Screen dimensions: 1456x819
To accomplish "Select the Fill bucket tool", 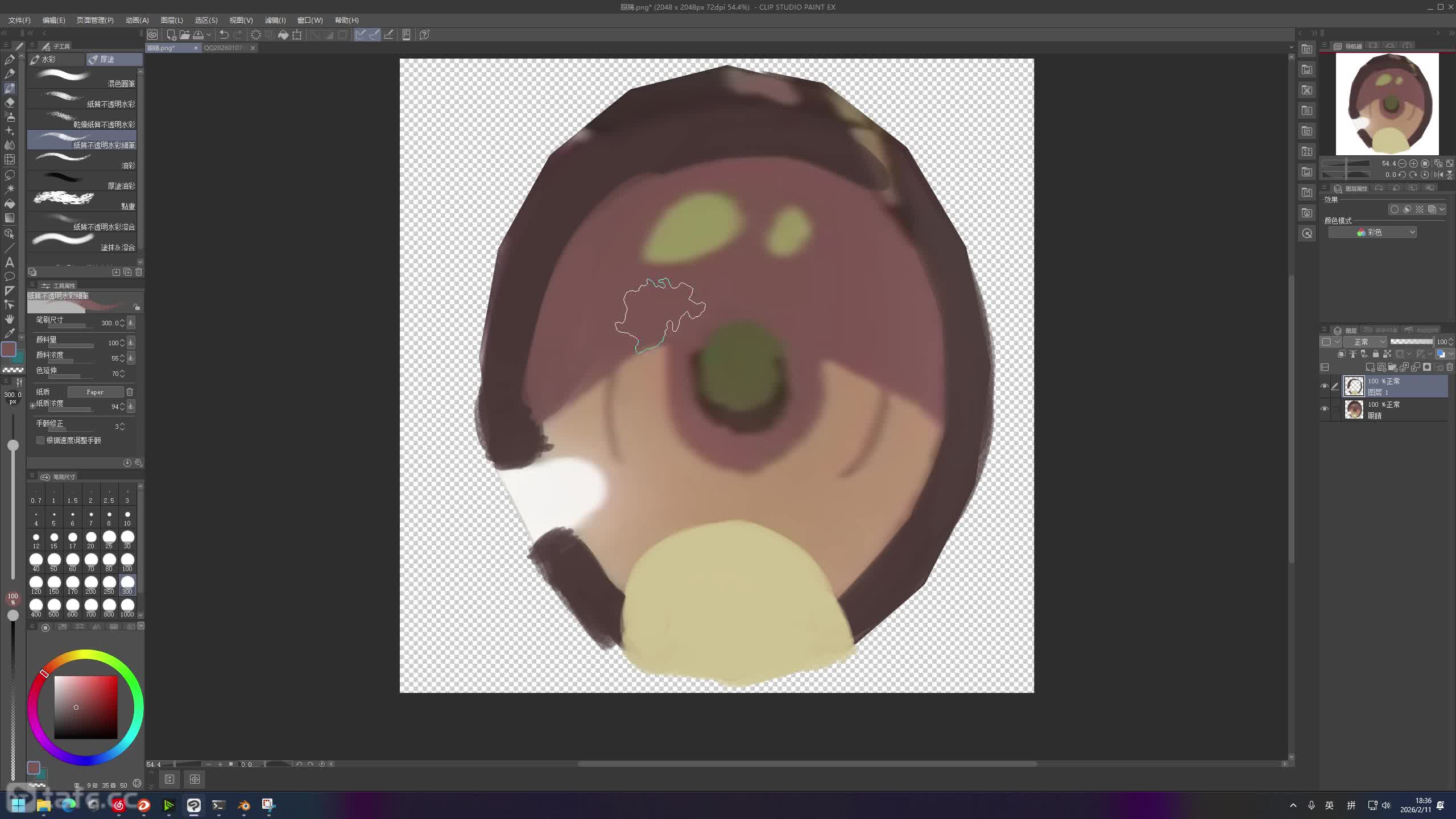I will click(10, 204).
